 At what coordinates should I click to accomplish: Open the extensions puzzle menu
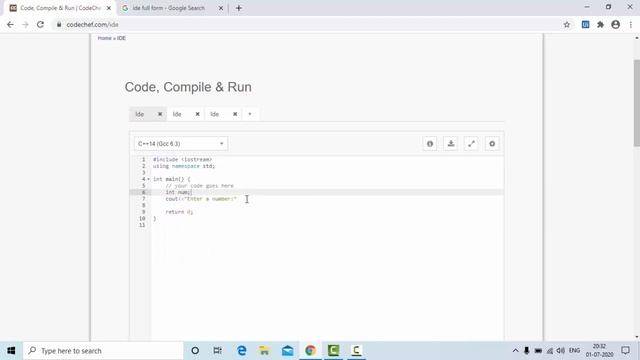(600, 24)
